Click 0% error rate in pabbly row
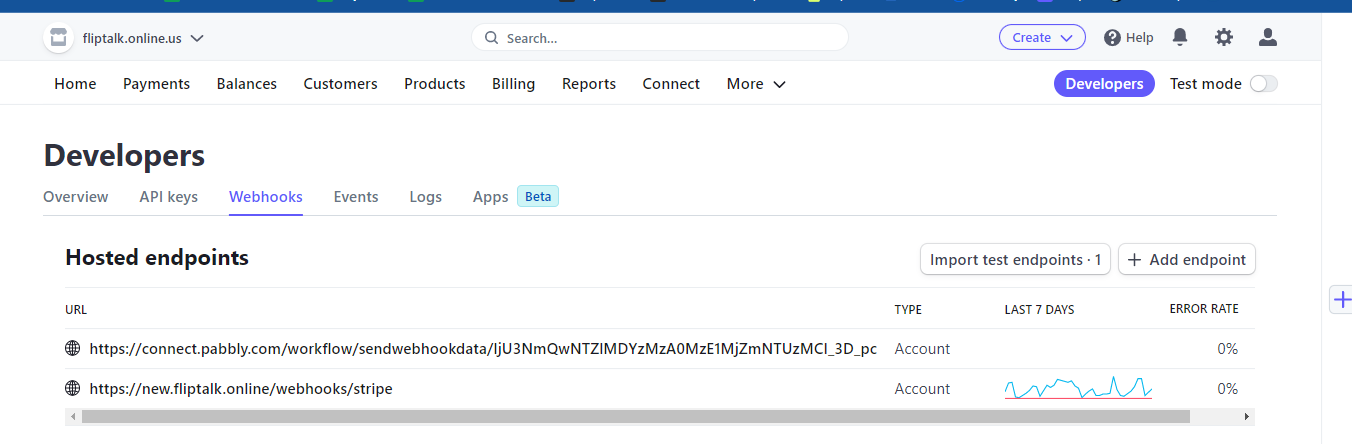The width and height of the screenshot is (1352, 444). point(1227,349)
